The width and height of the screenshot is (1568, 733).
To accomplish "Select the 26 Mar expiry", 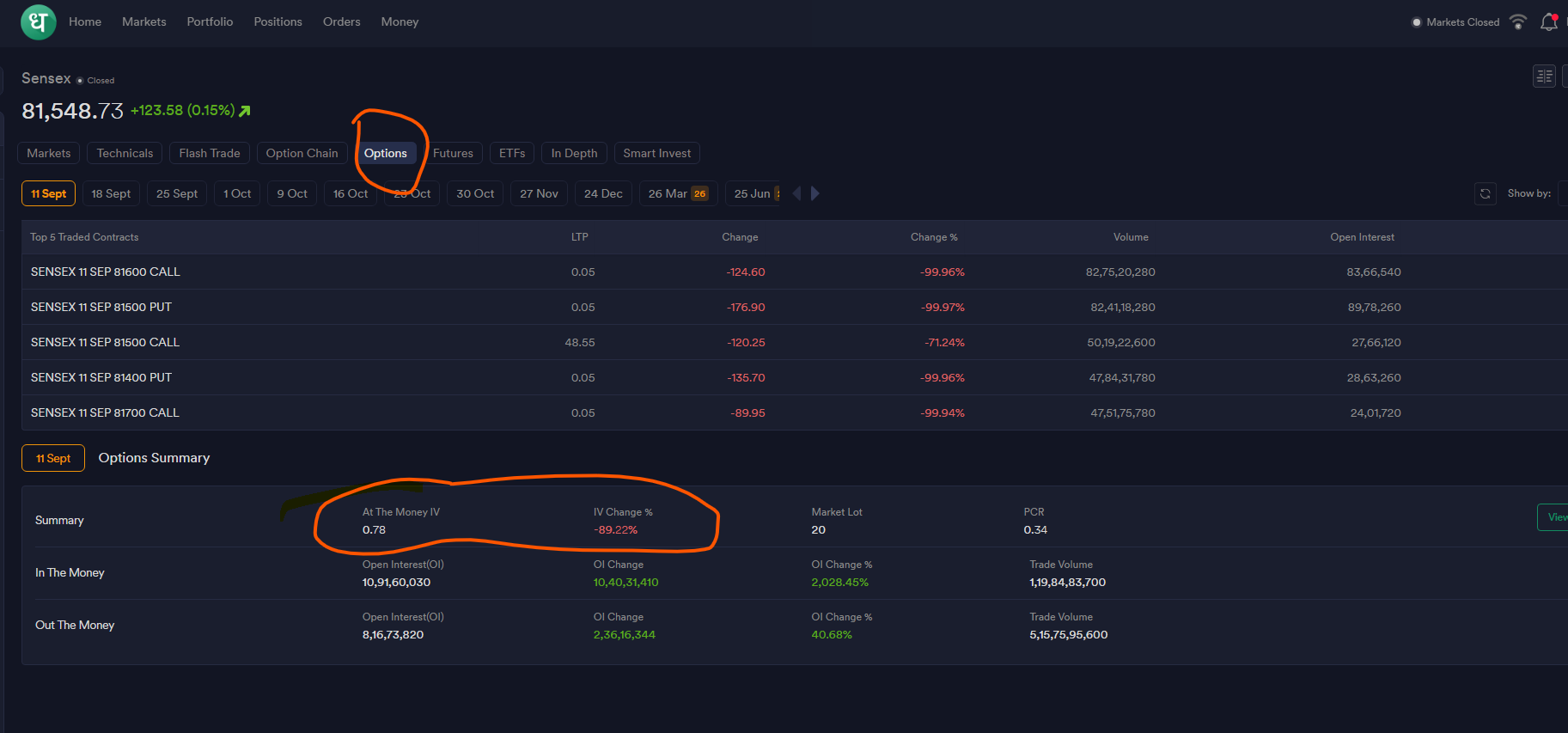I will pos(678,193).
